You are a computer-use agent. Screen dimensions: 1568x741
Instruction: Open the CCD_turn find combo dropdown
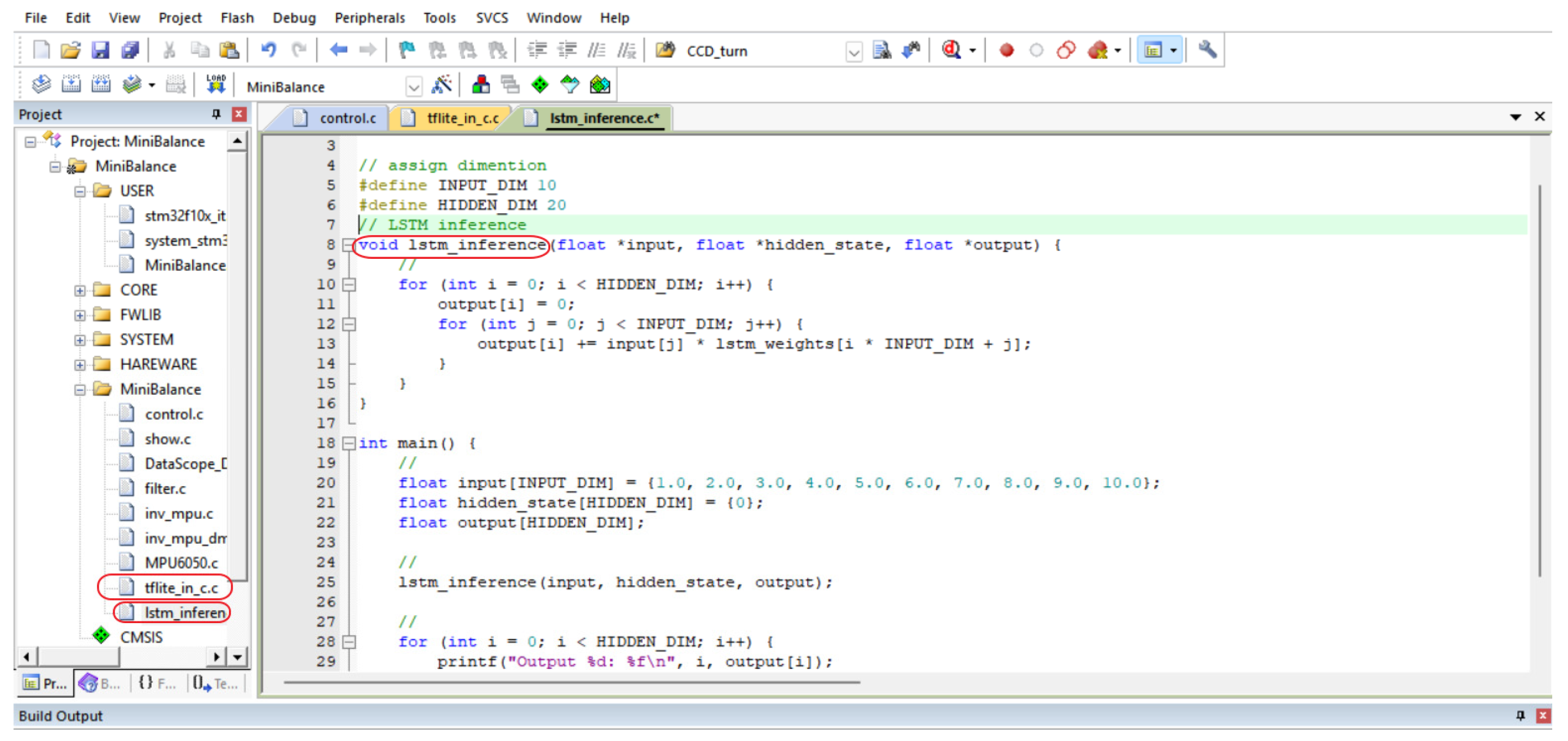854,52
